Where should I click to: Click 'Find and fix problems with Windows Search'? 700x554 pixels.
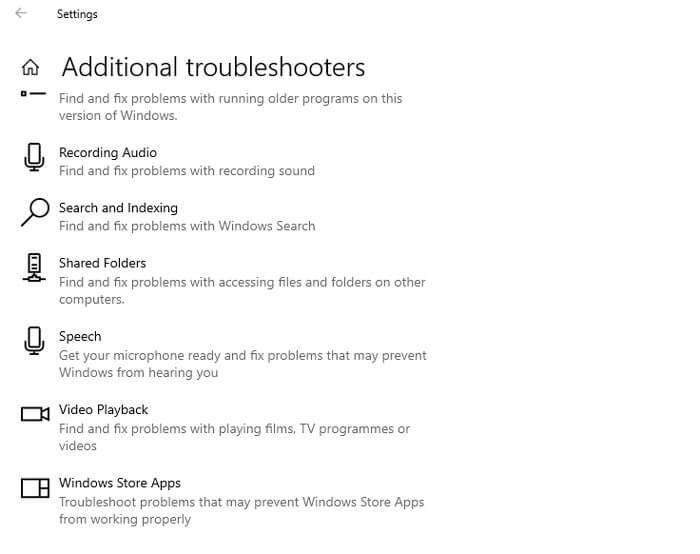(x=187, y=226)
